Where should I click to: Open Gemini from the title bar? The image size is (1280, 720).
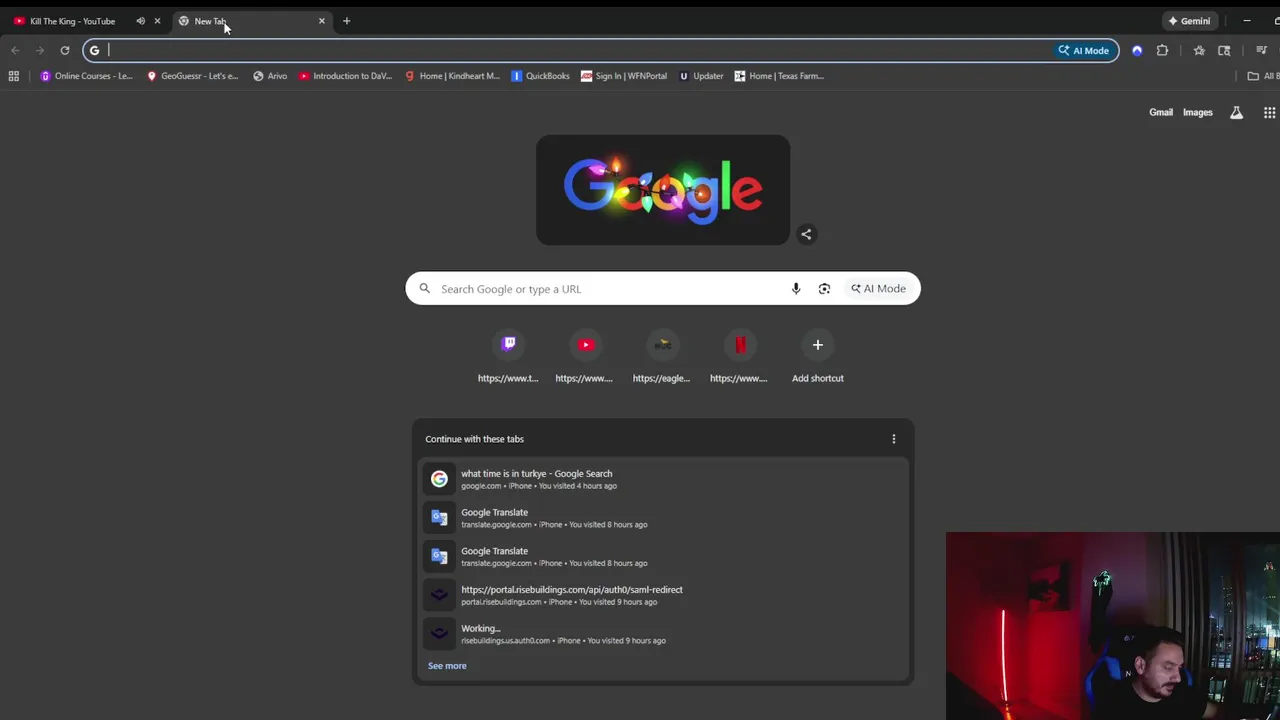(x=1189, y=21)
